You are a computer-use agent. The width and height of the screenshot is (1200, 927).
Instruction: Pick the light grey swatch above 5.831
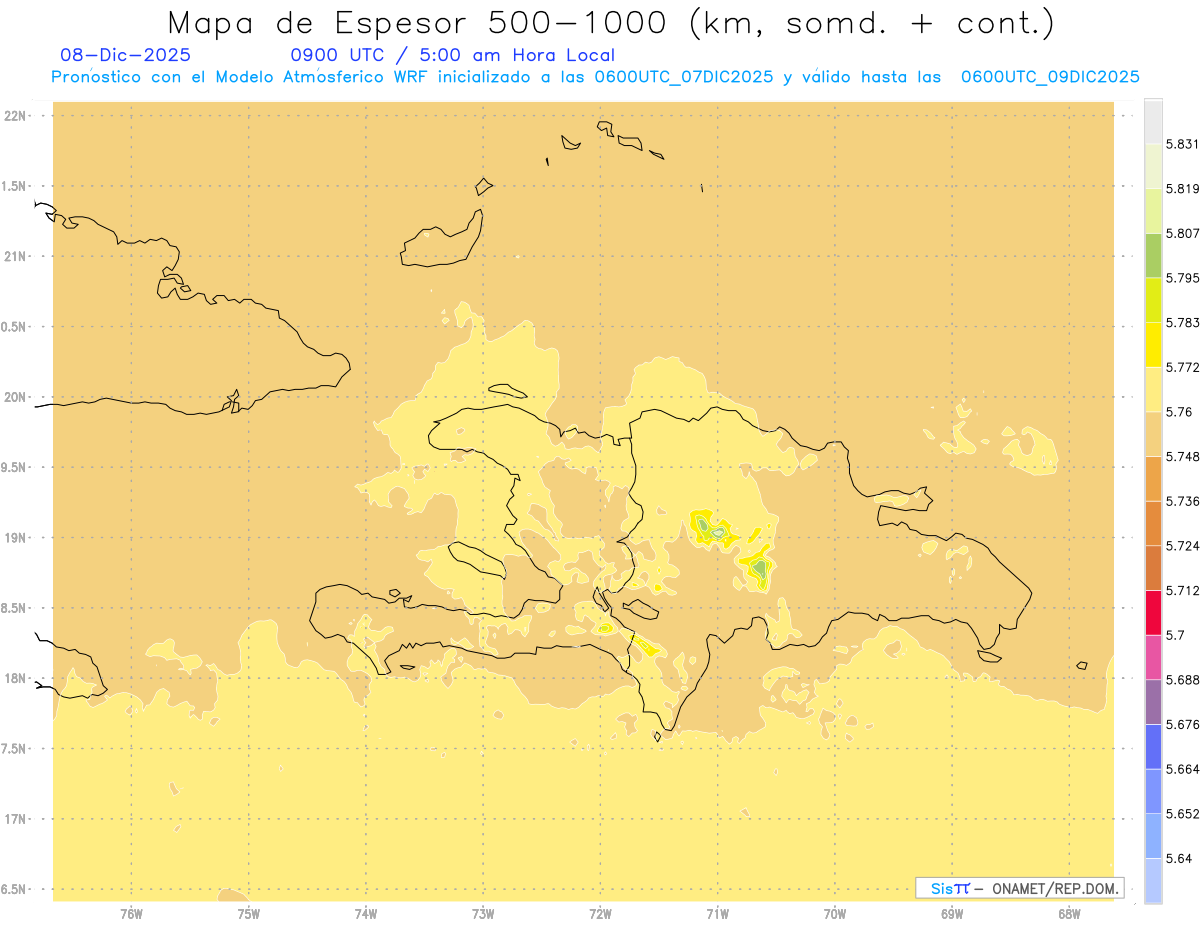pos(1153,121)
